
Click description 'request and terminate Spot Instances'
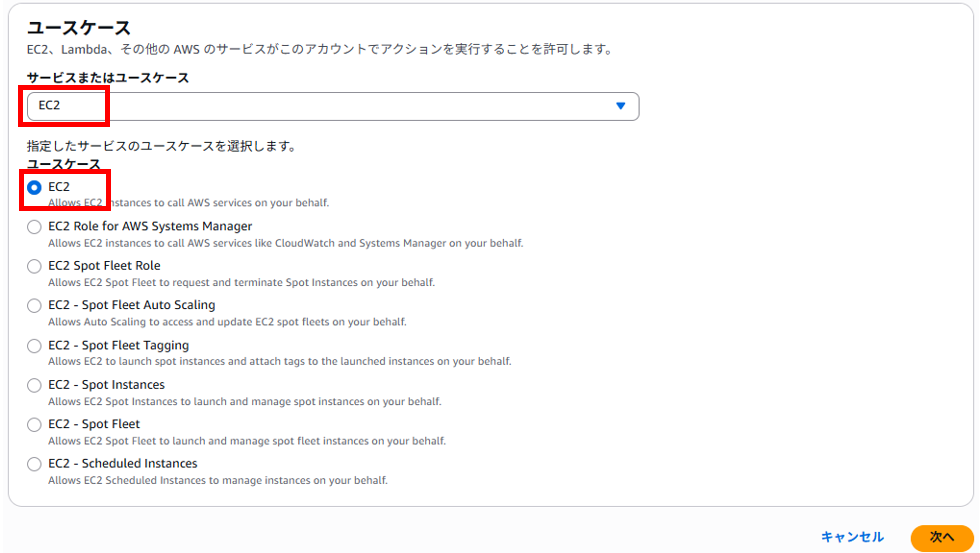click(241, 282)
